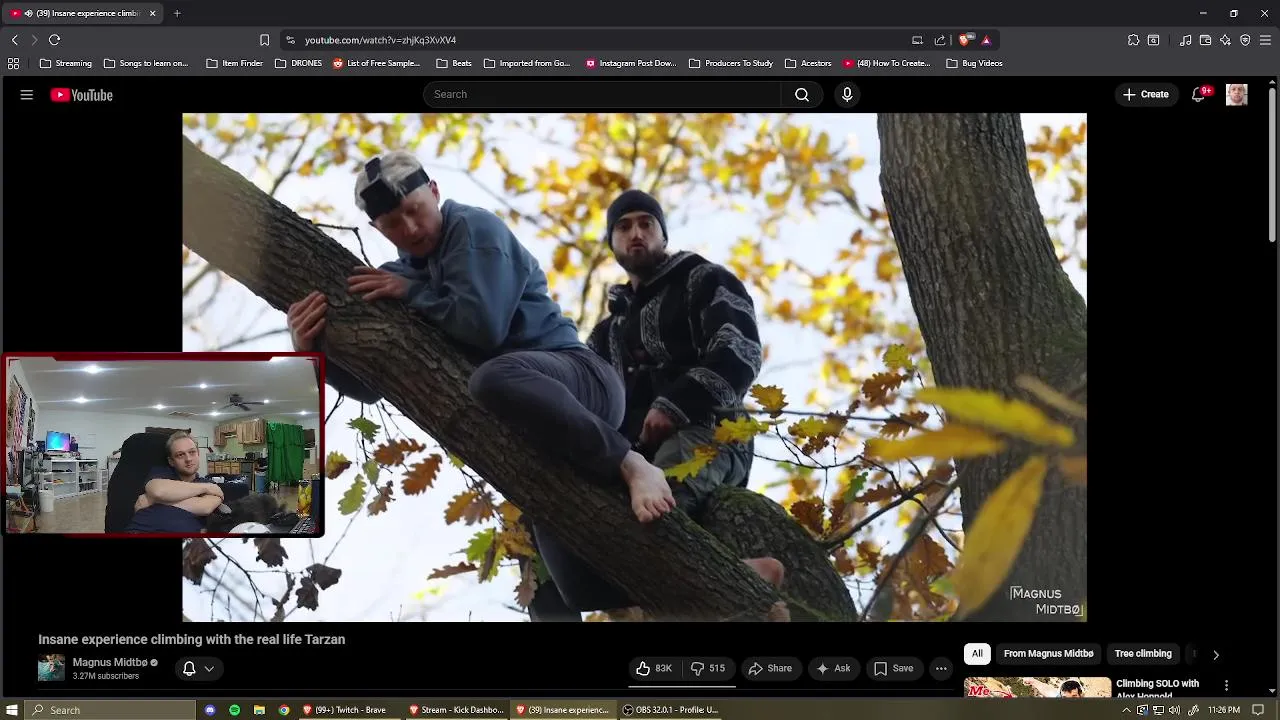The width and height of the screenshot is (1280, 720).
Task: Reload the page with the refresh icon
Action: point(54,40)
